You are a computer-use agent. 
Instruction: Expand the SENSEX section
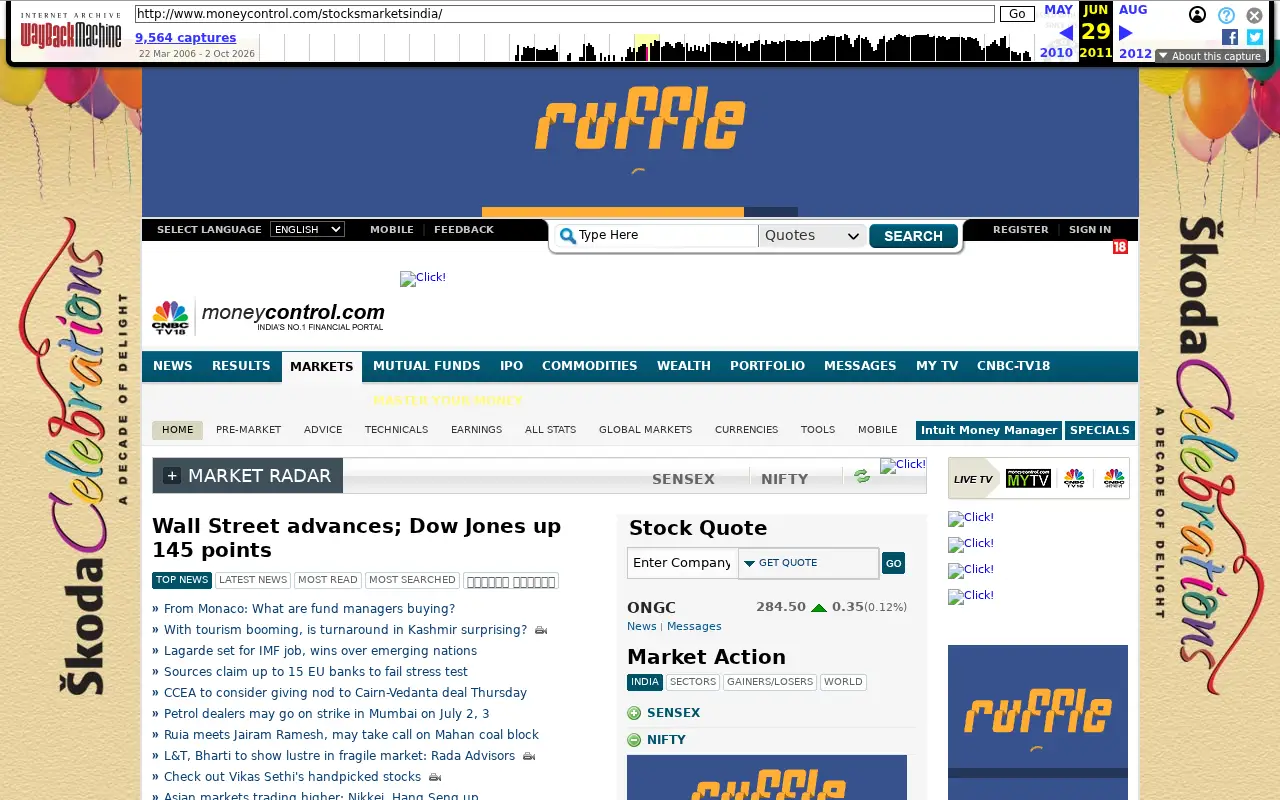634,713
